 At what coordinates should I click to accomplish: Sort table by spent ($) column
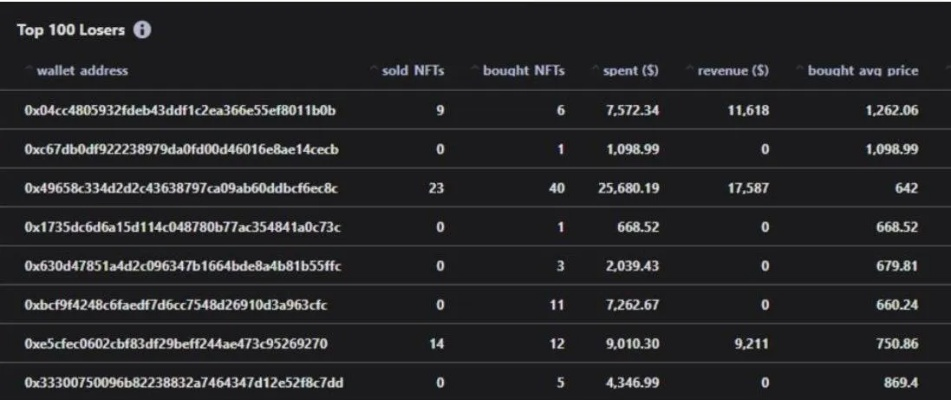click(x=631, y=71)
